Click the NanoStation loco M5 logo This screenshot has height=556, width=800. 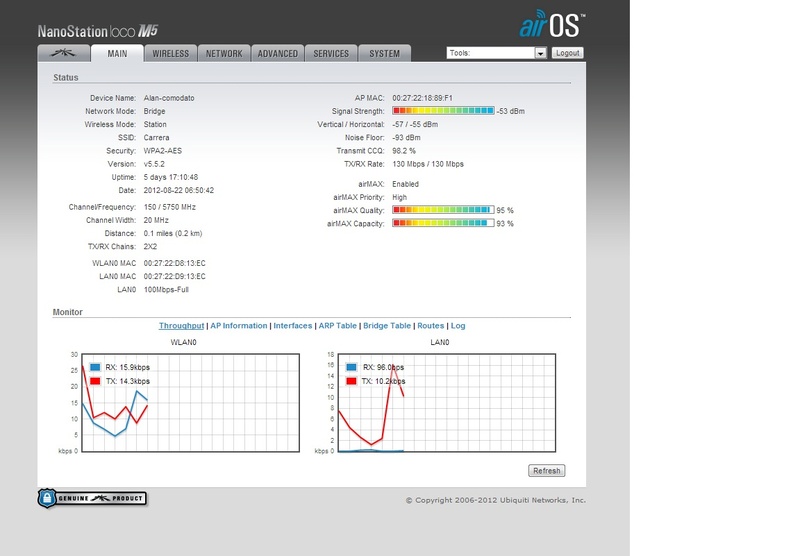click(x=98, y=31)
